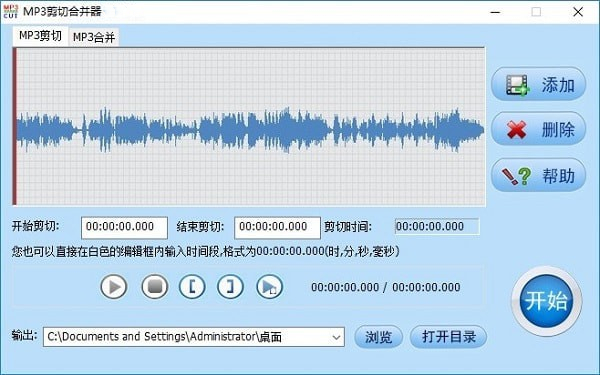Click the Play button in playback controls

pyautogui.click(x=114, y=287)
